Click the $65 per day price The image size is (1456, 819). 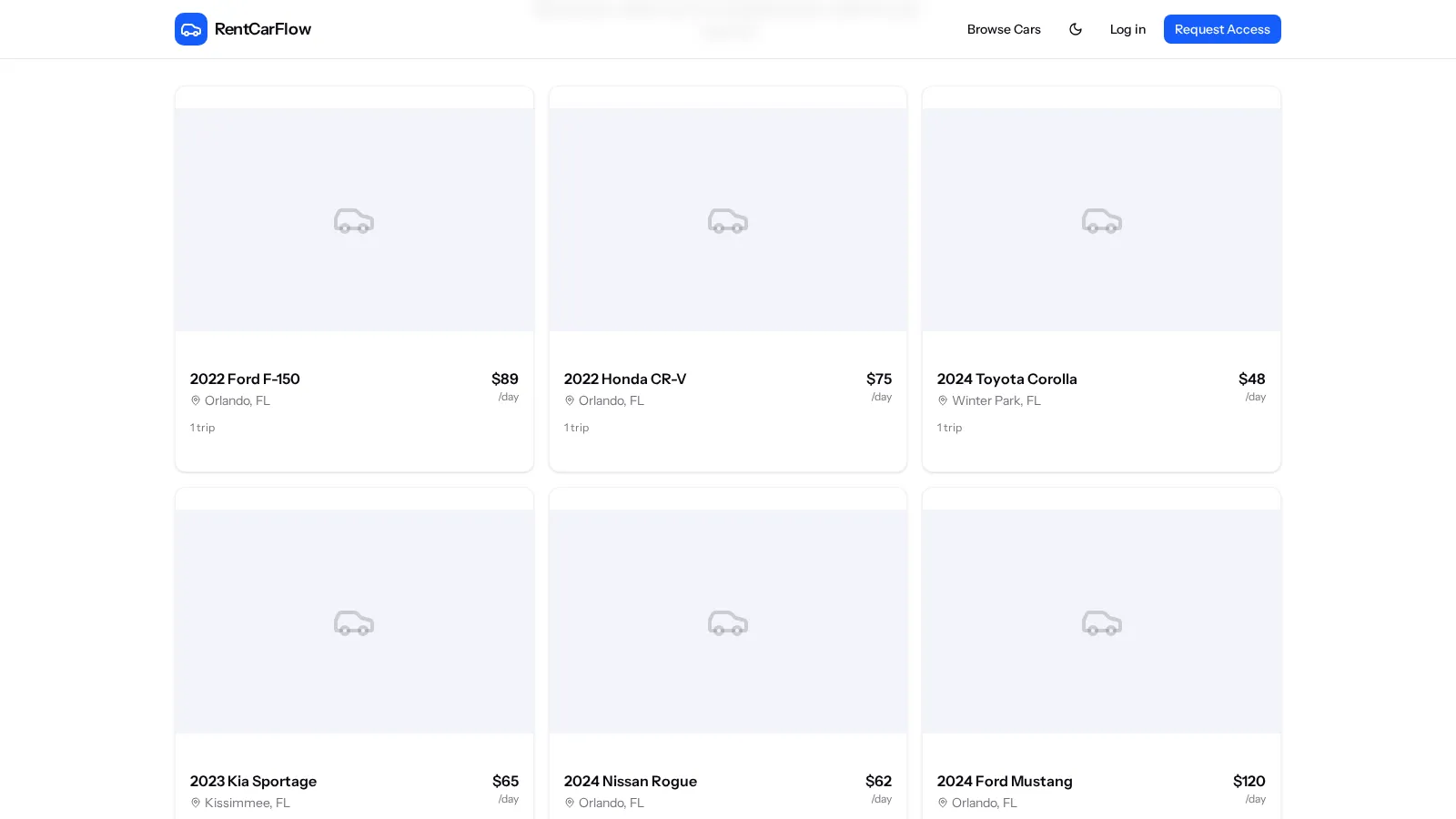point(506,788)
